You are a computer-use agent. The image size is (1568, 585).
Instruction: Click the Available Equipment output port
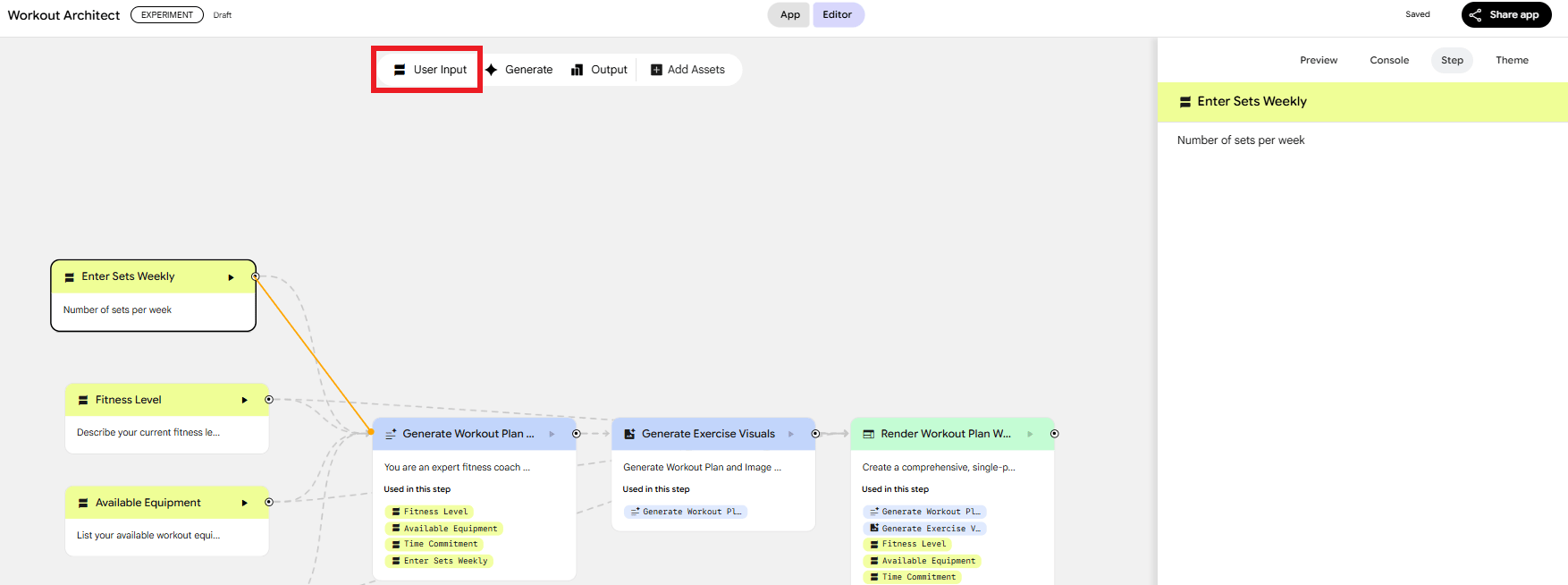[269, 503]
